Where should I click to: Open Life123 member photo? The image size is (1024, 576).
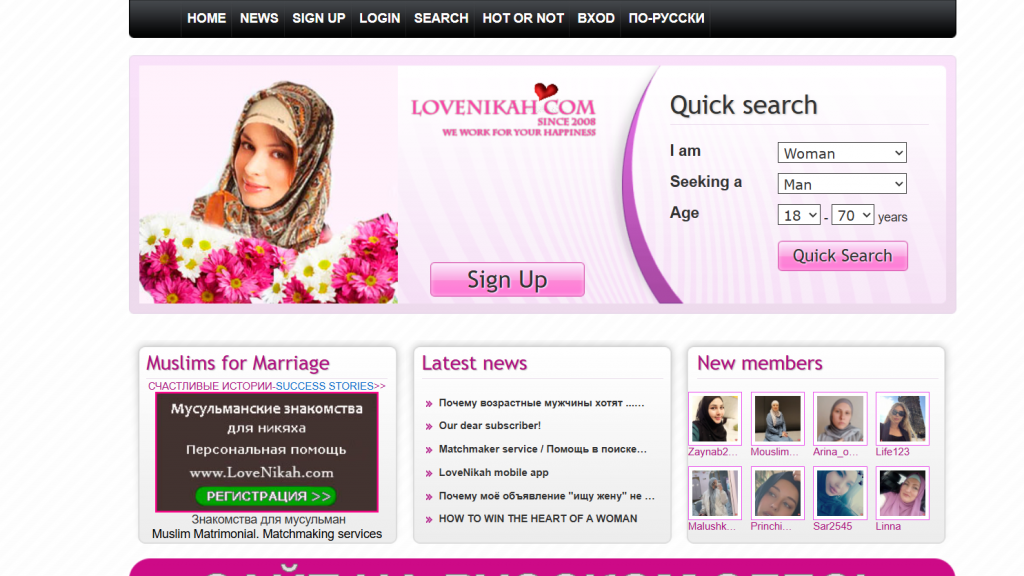903,419
